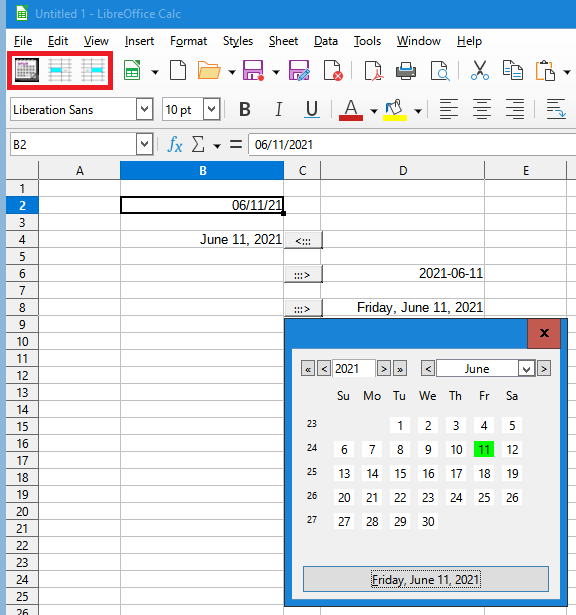Open the Format menu
576x615 pixels.
click(x=188, y=41)
